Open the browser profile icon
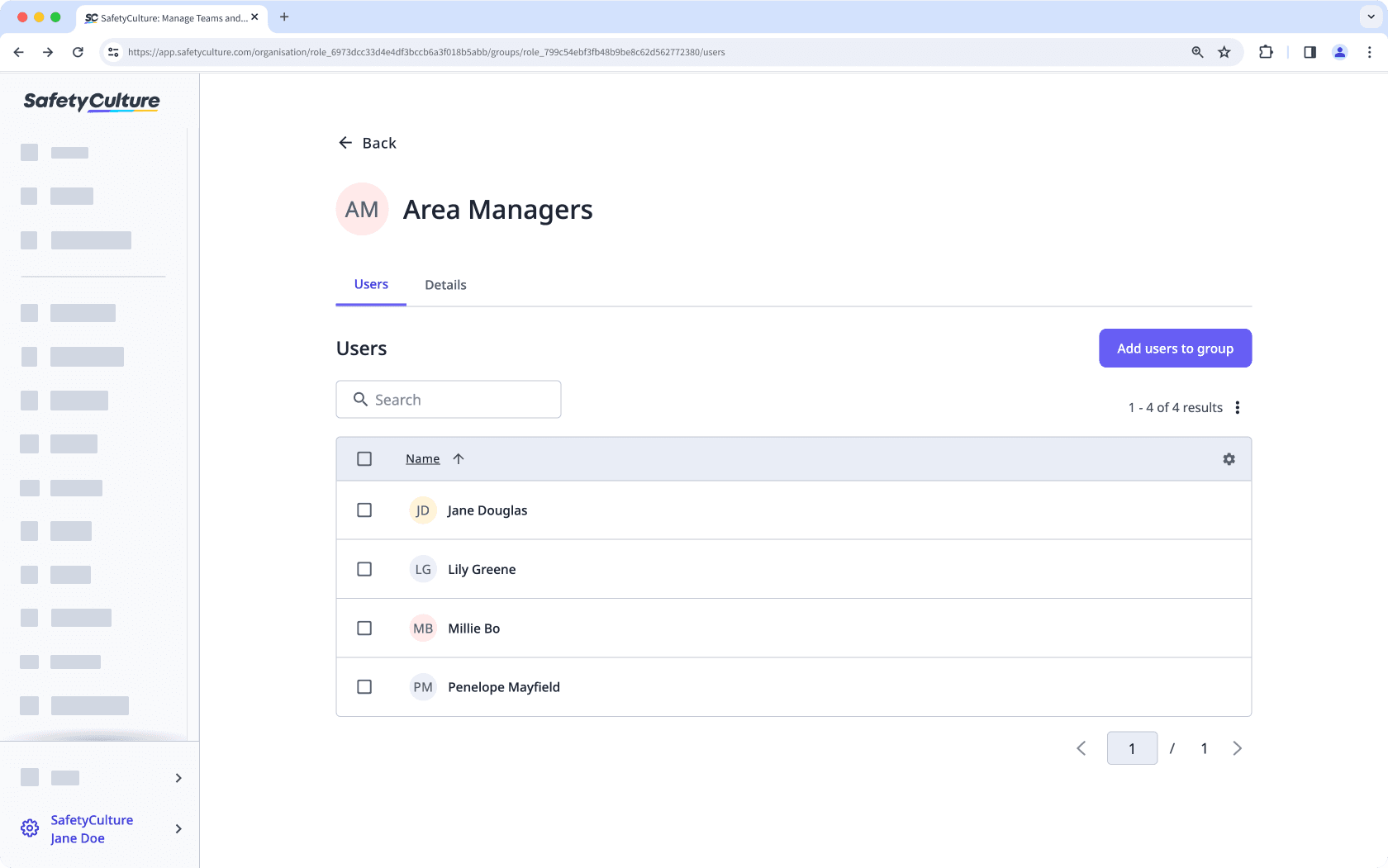Screen dimensions: 1388x868 (x=1339, y=51)
